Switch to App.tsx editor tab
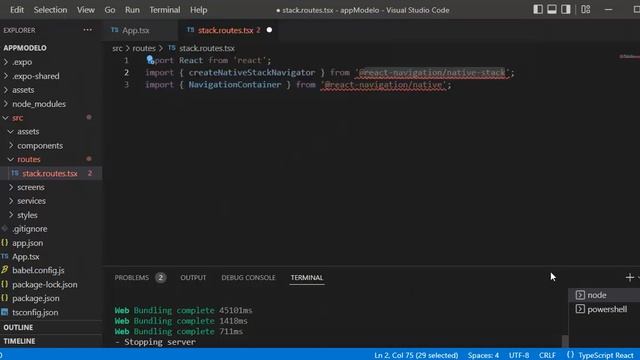Image resolution: width=640 pixels, height=360 pixels. [139, 30]
